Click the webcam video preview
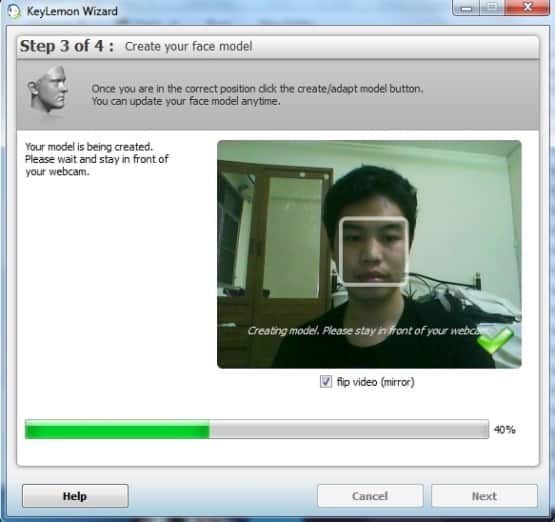This screenshot has height=522, width=555. [x=369, y=254]
